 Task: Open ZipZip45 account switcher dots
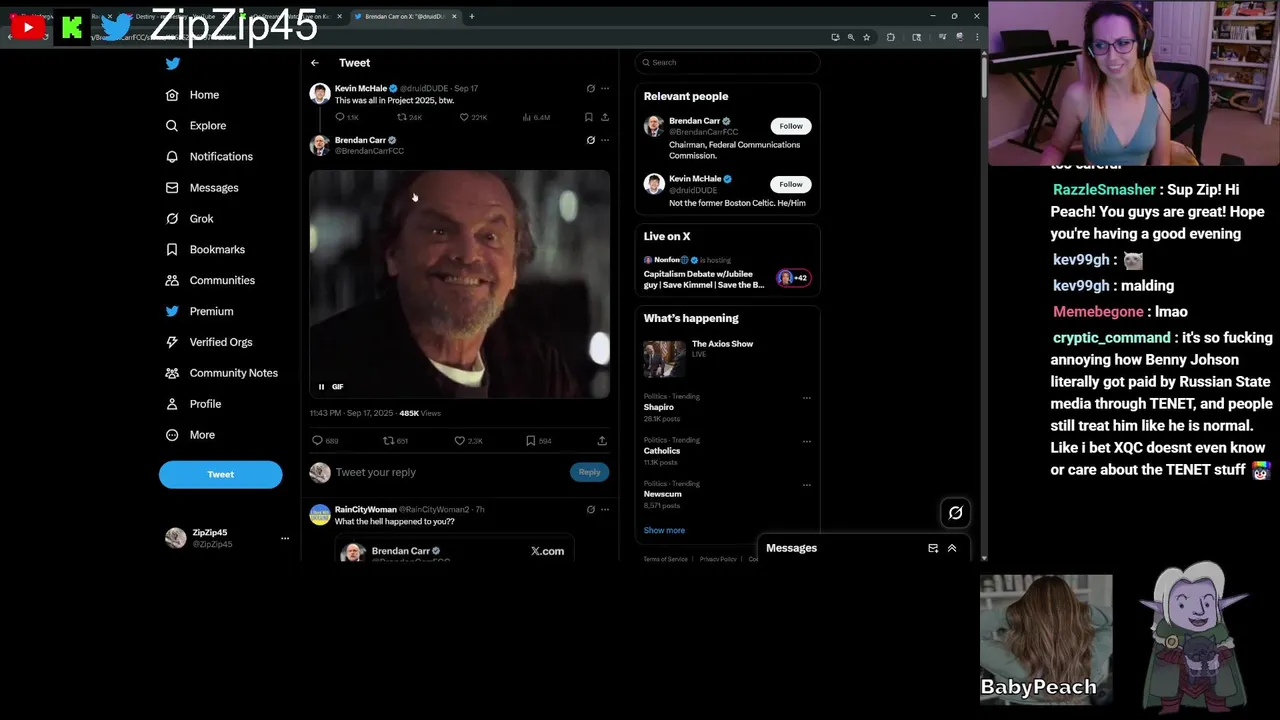[x=285, y=538]
